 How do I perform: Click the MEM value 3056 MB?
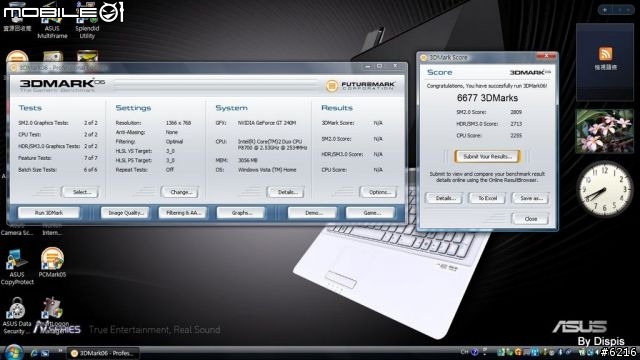[248, 160]
